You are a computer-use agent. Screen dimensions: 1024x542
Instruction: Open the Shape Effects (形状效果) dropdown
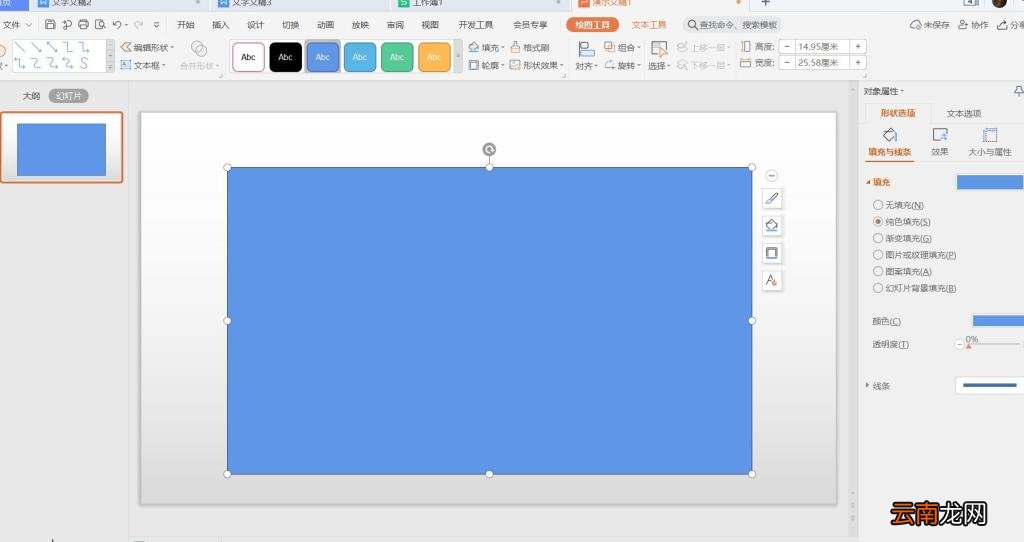(x=536, y=65)
